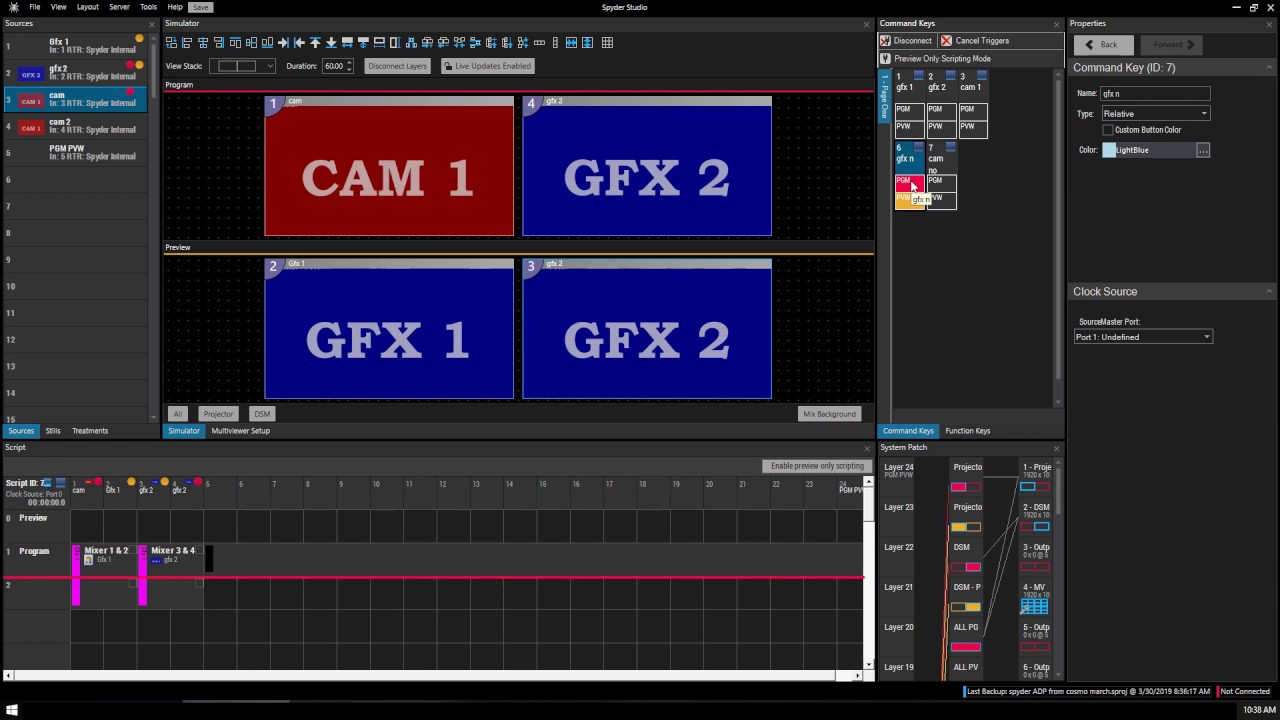Close the System Patch panel with its X

point(1056,448)
